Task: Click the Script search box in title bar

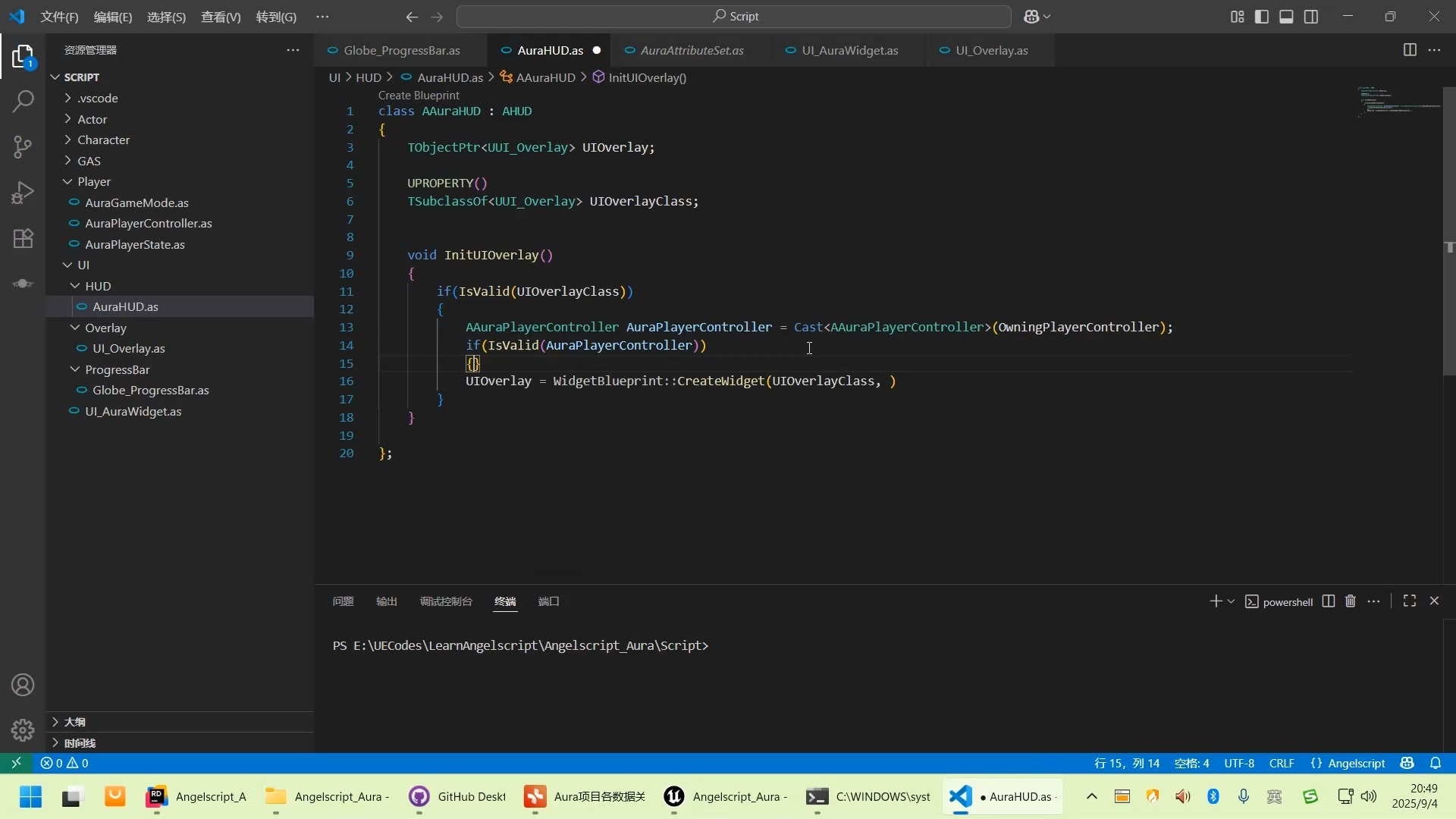Action: coord(733,17)
